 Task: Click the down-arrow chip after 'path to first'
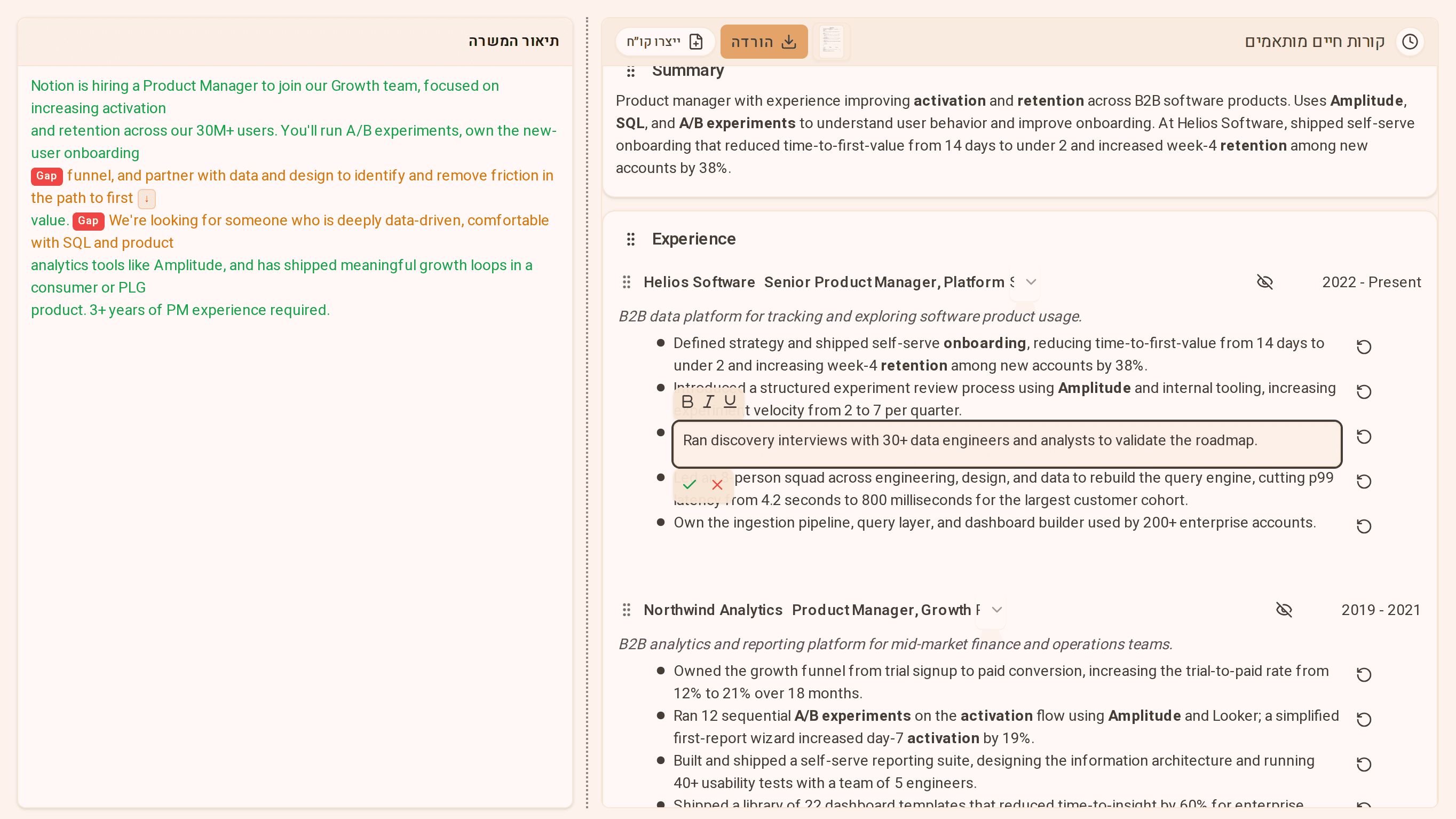tap(146, 199)
